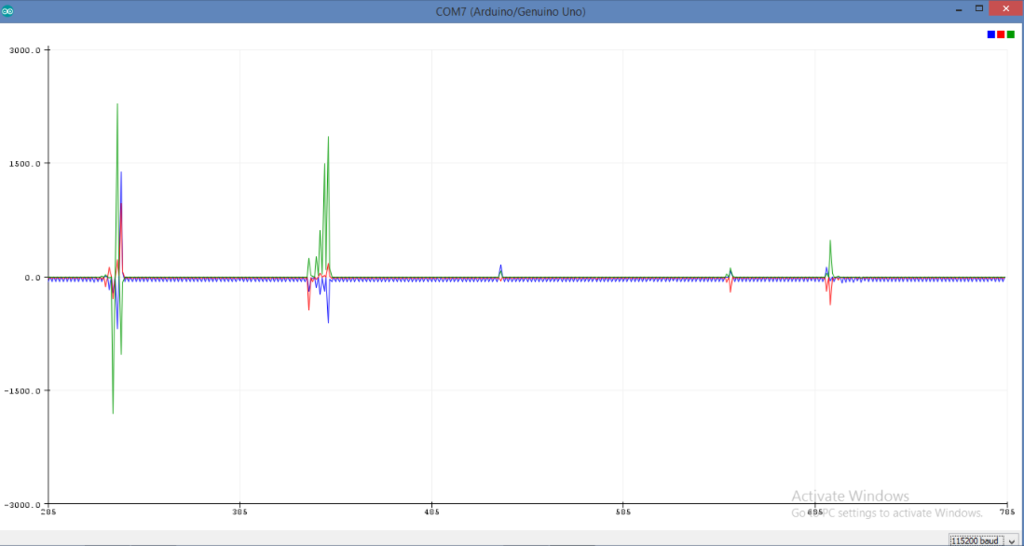Image resolution: width=1024 pixels, height=546 pixels.
Task: Open the 115200 baud rate dropdown
Action: tap(985, 540)
